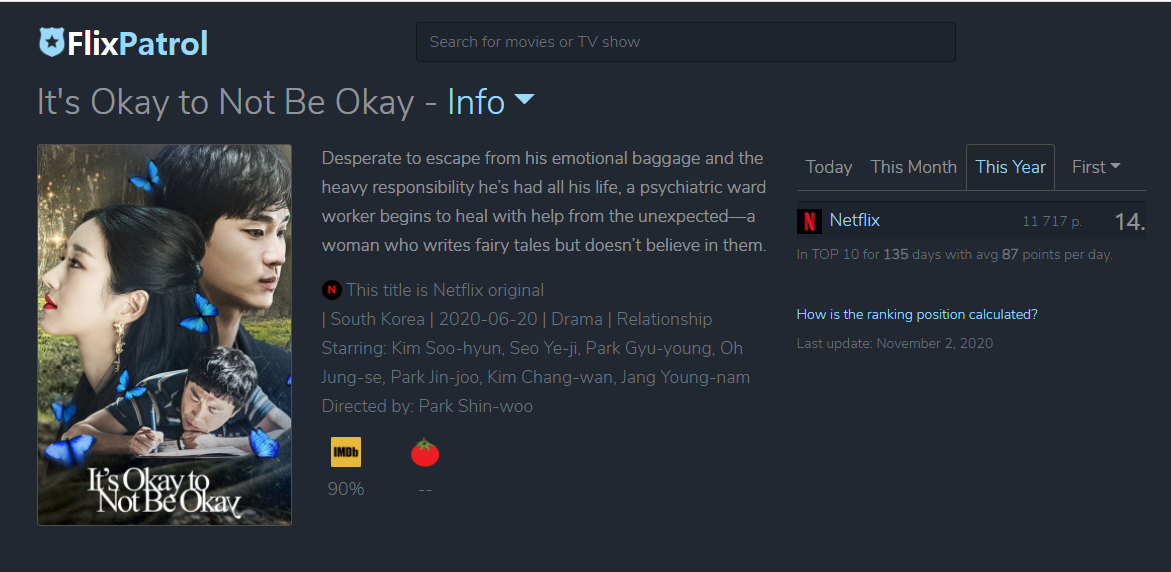1171x572 pixels.
Task: Click the Info text in page heading
Action: coord(476,102)
